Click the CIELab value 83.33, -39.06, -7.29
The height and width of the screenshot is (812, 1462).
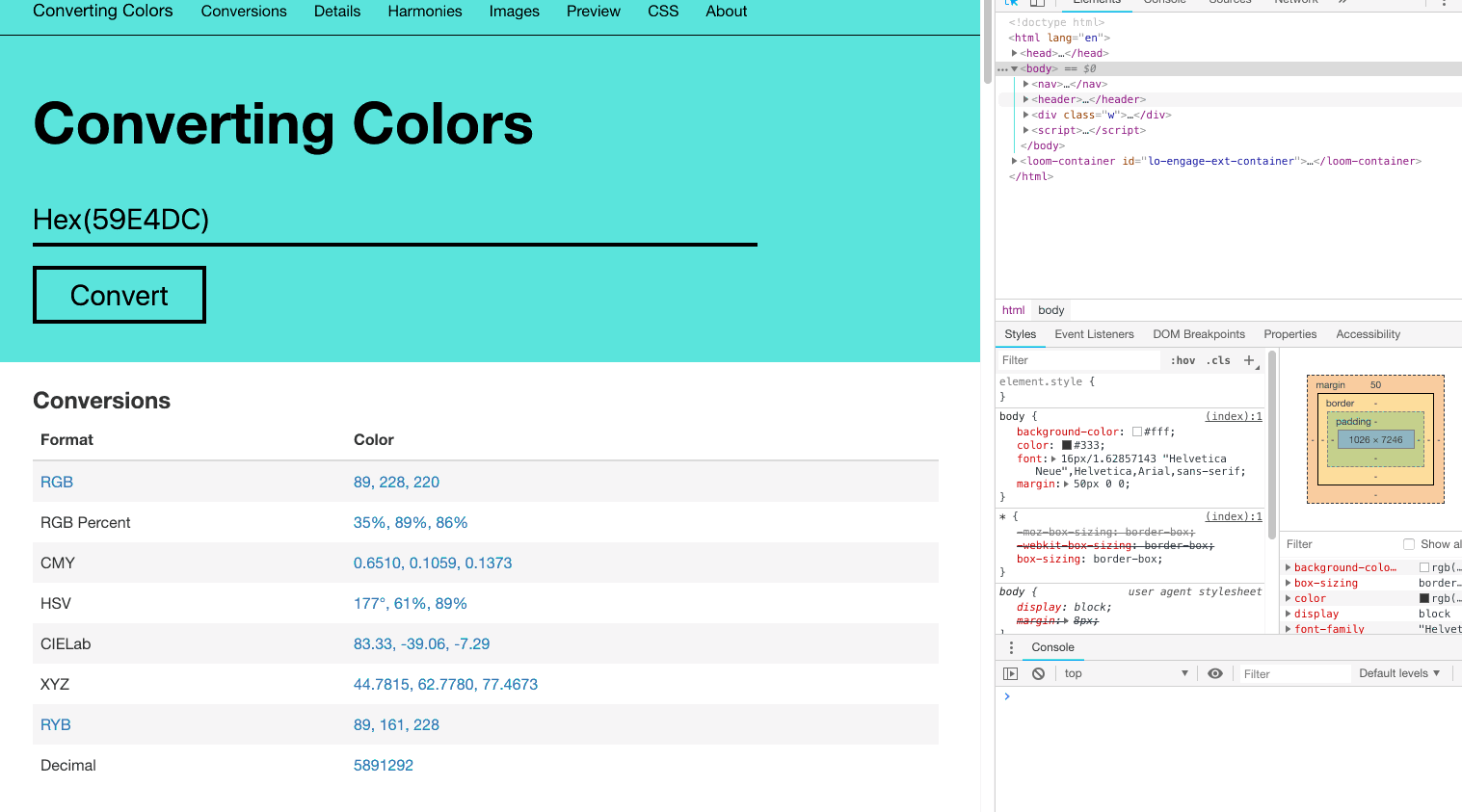point(422,643)
